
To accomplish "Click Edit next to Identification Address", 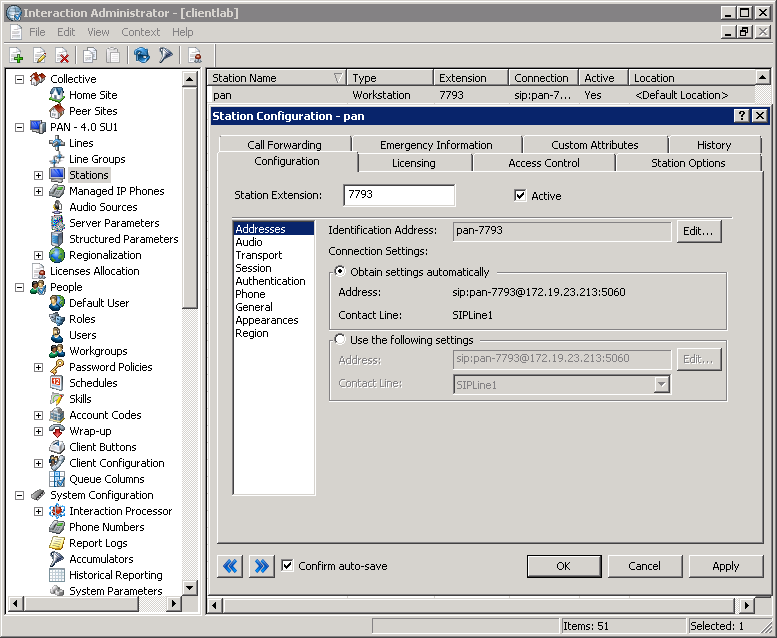I will (699, 231).
